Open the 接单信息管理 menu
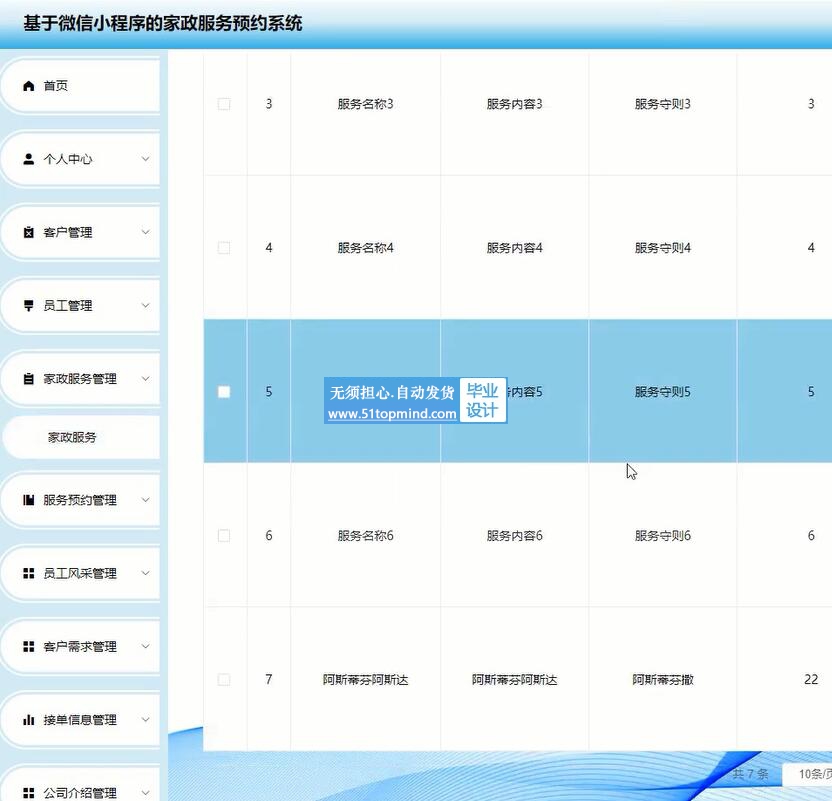 click(x=81, y=720)
